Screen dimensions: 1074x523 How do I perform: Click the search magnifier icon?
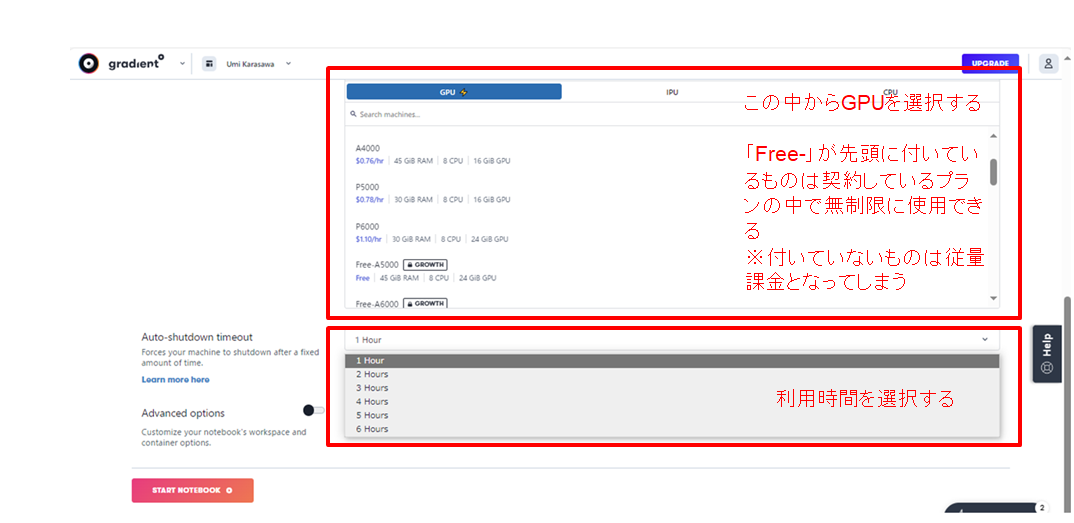click(x=353, y=114)
